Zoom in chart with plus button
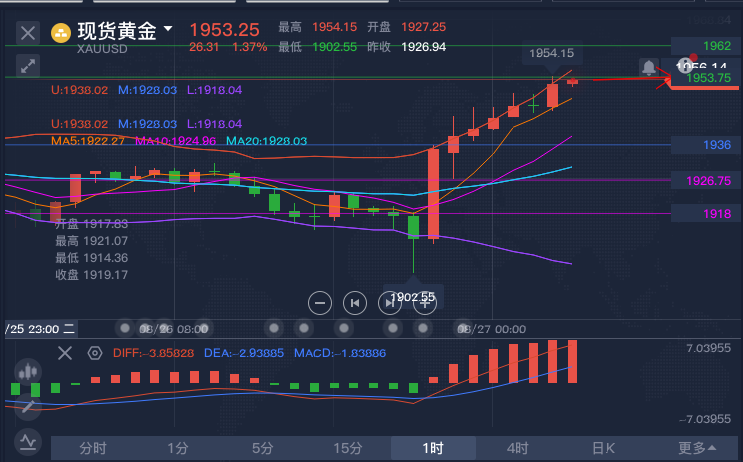Screen dimensions: 743x462 click(x=425, y=302)
